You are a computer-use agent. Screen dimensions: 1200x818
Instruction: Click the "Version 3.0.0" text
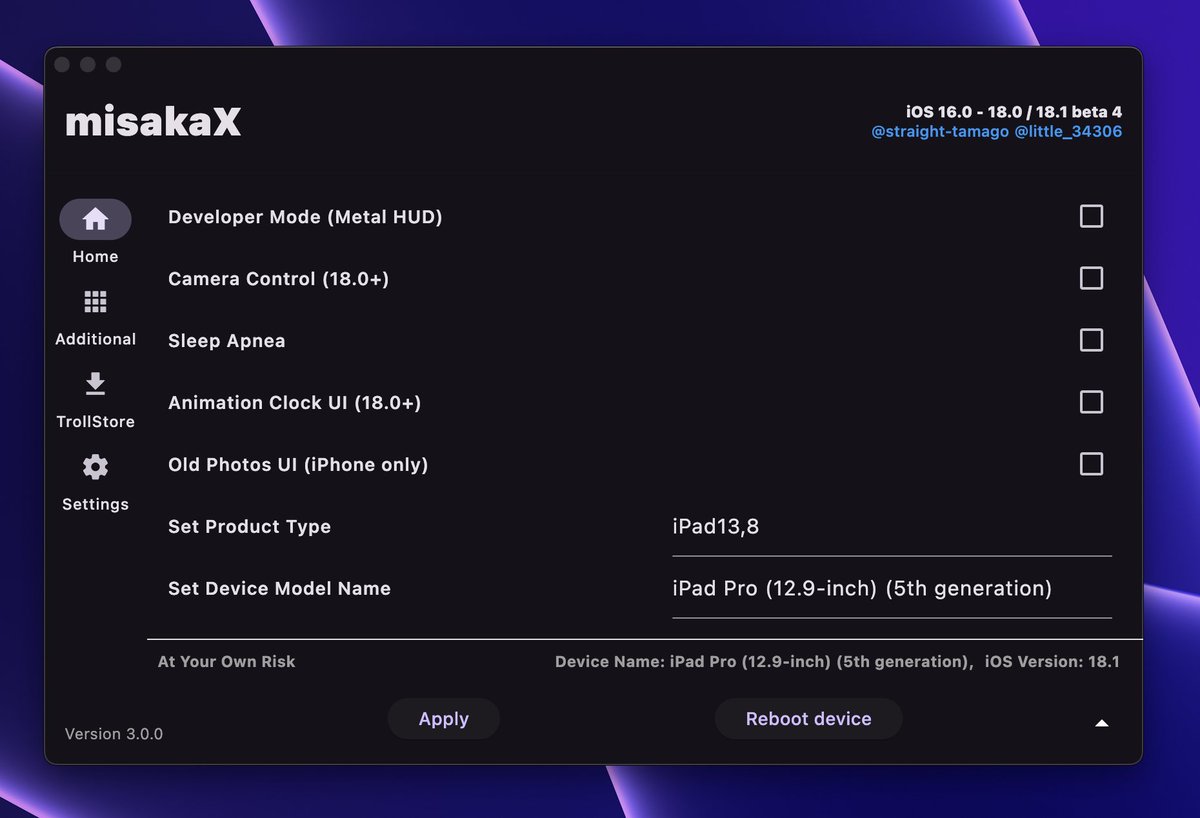point(114,734)
